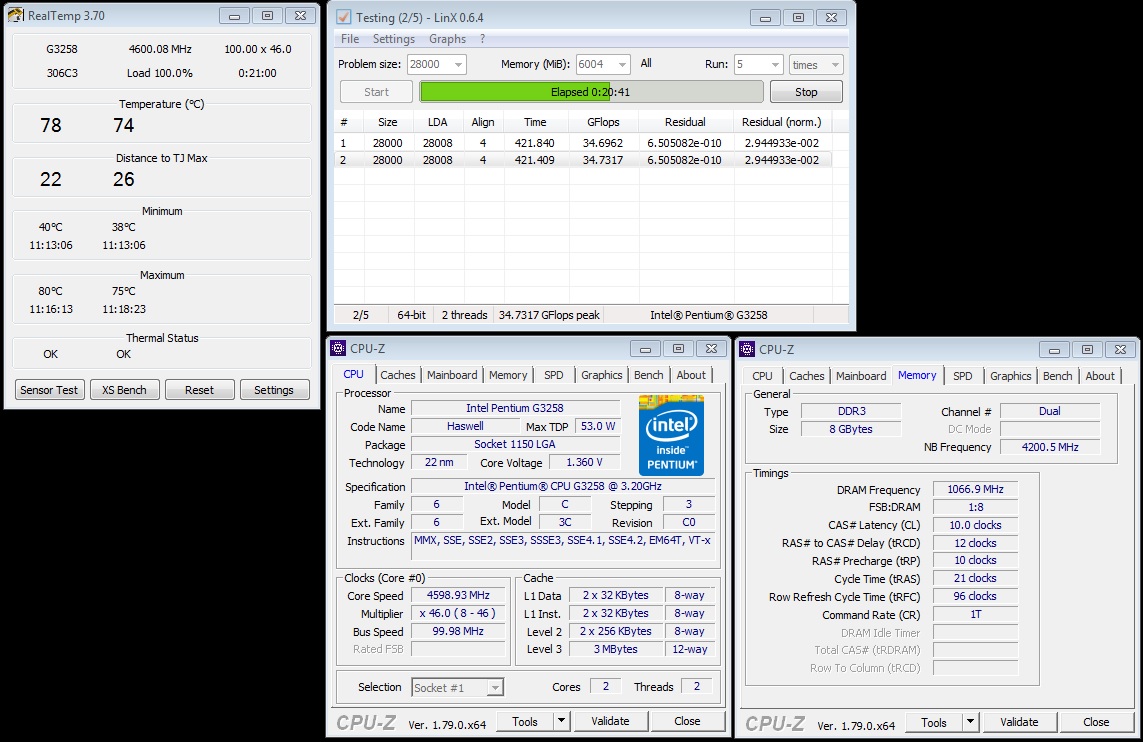Minimize the RealTemp window
The height and width of the screenshot is (742, 1143).
(234, 15)
